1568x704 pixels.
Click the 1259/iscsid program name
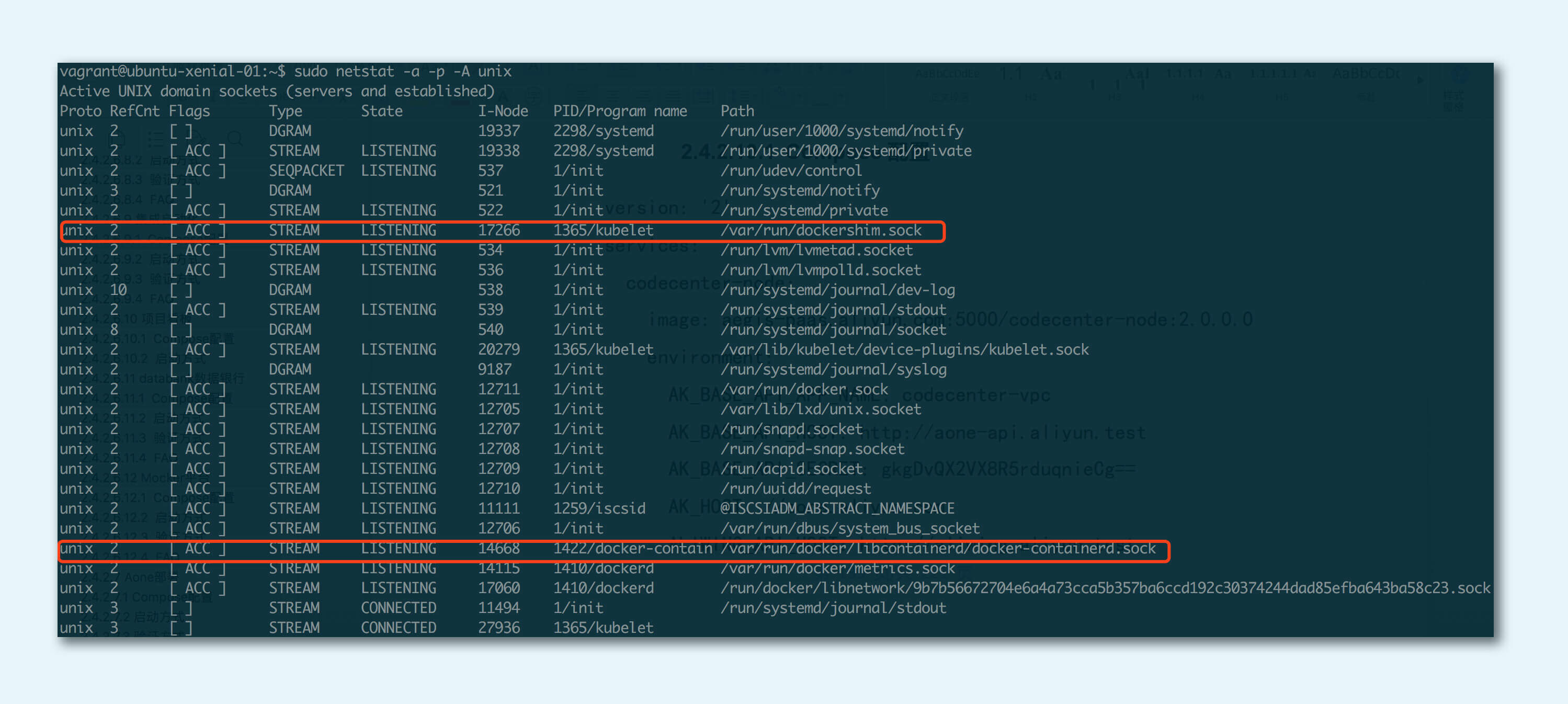coord(599,509)
